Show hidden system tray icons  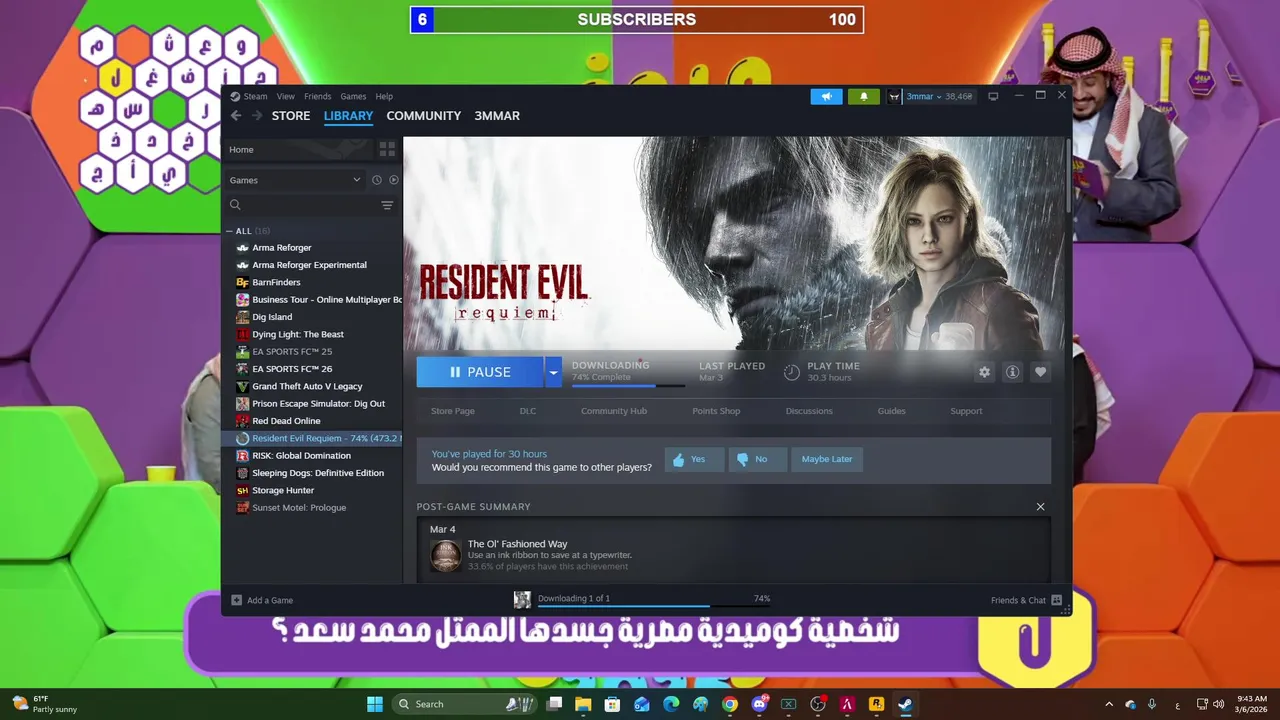pos(1108,704)
